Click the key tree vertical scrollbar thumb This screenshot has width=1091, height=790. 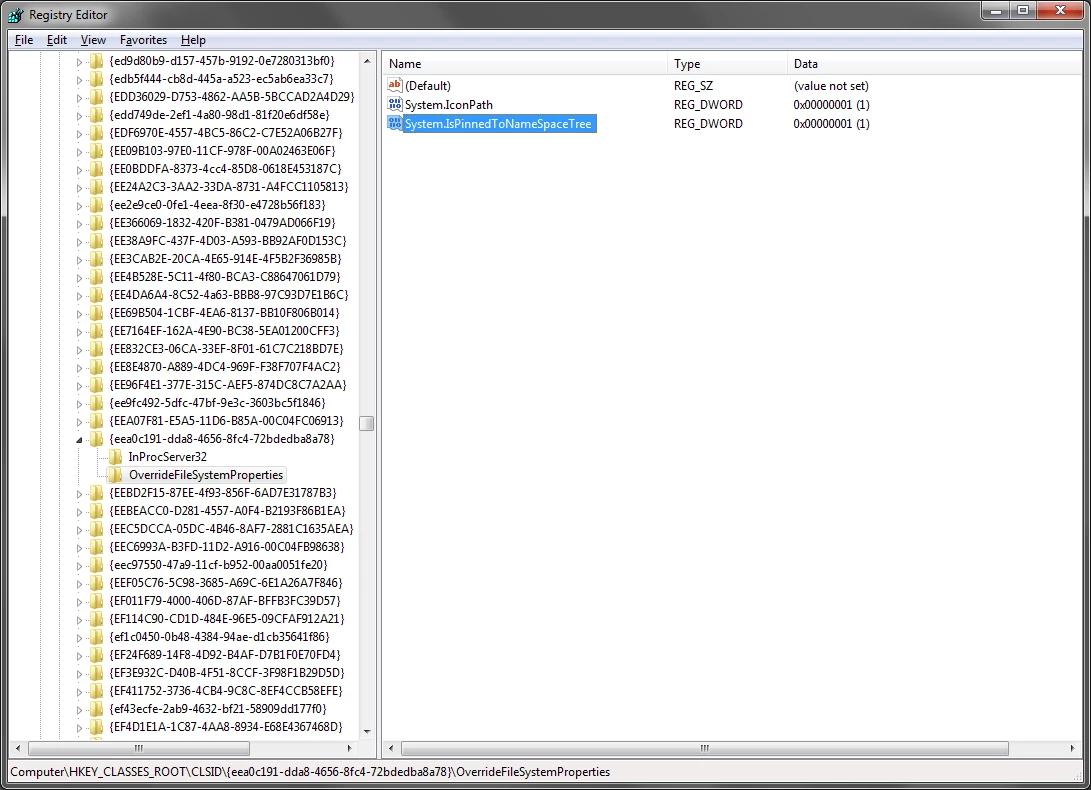click(367, 423)
